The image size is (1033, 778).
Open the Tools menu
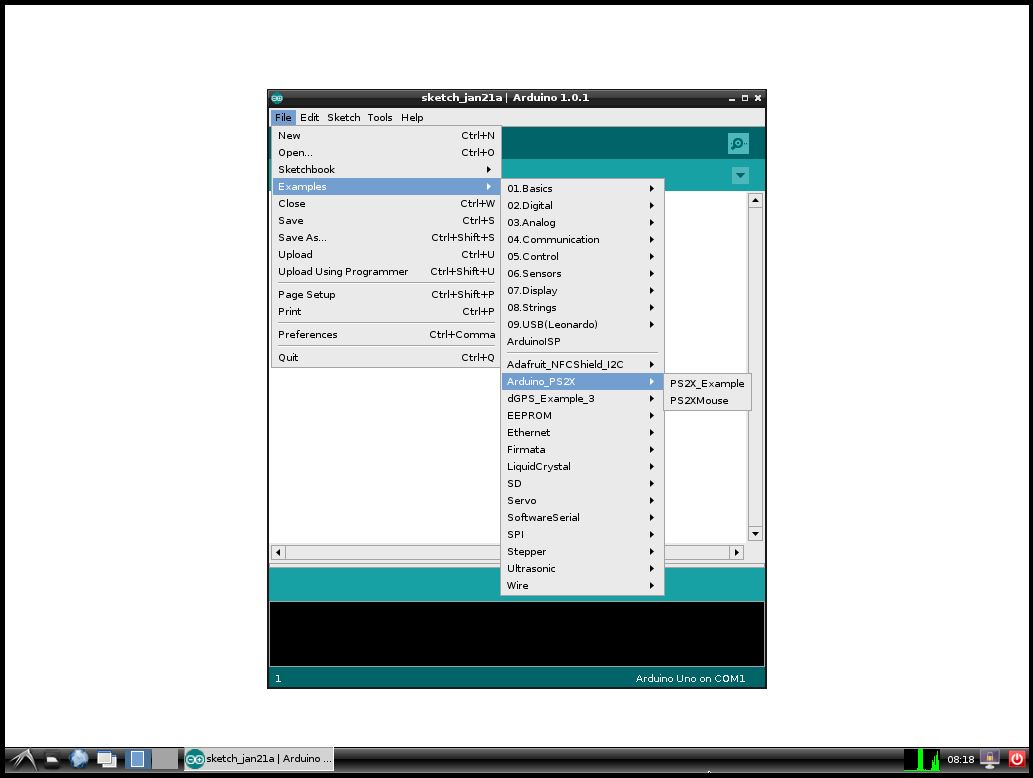point(380,117)
